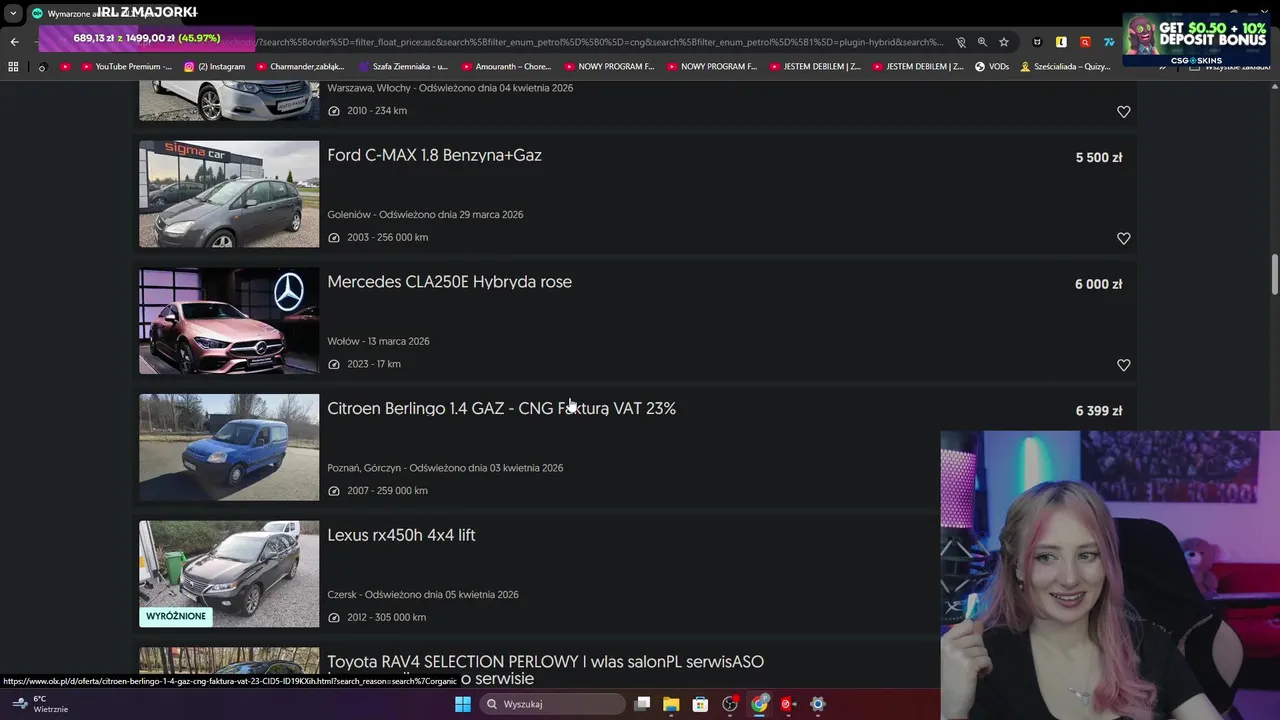Click the 2003 - 256 000 km text
This screenshot has width=1280, height=720.
point(387,238)
